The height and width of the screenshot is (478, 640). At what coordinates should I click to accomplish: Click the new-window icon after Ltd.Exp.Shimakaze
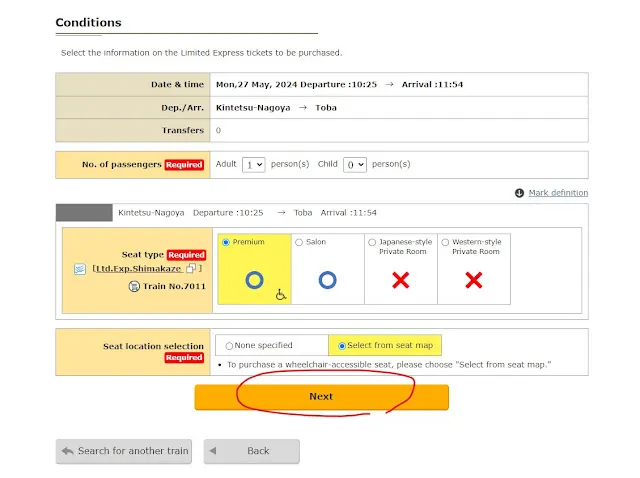tap(191, 269)
